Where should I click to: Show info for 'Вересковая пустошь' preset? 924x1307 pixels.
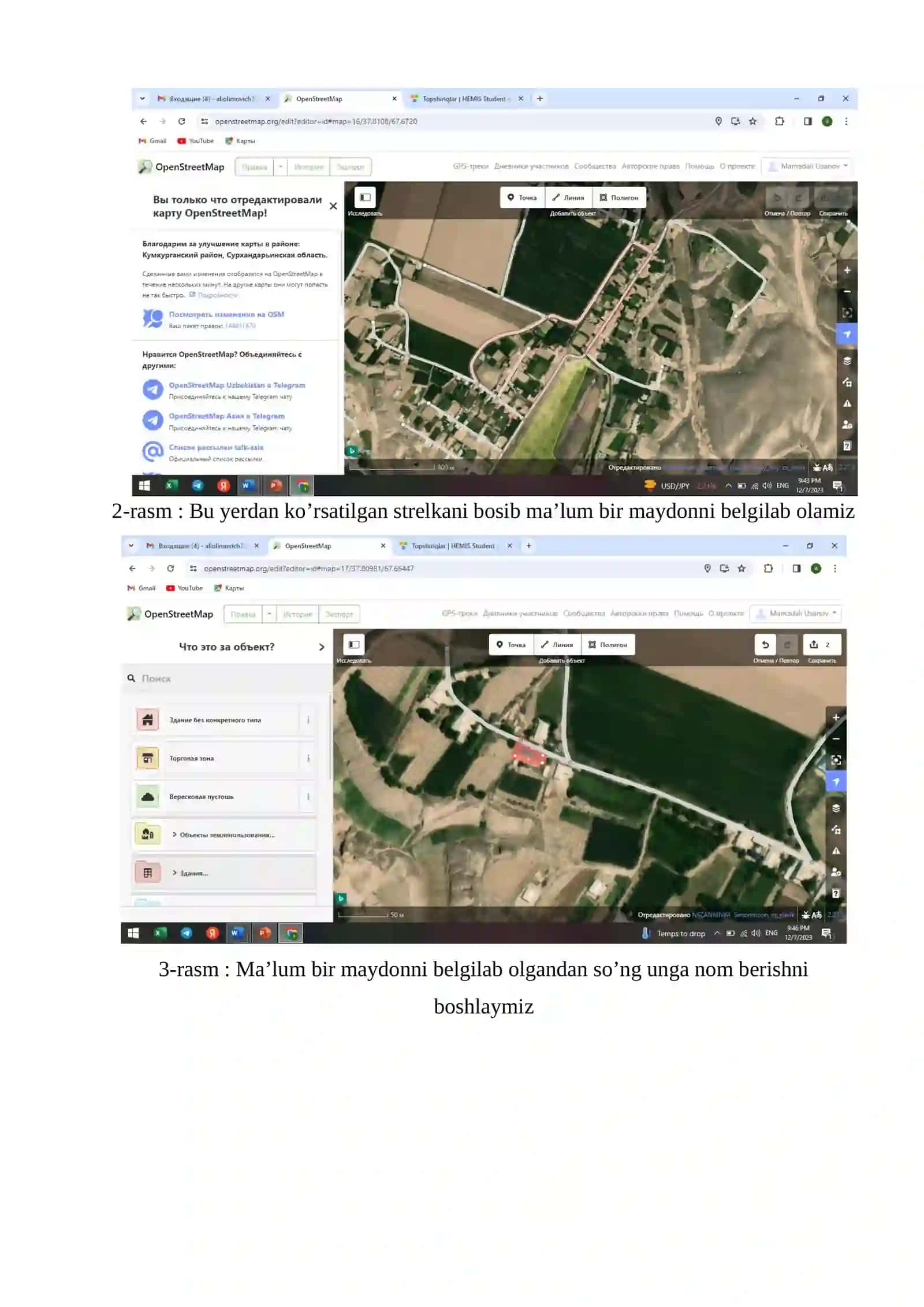[308, 796]
